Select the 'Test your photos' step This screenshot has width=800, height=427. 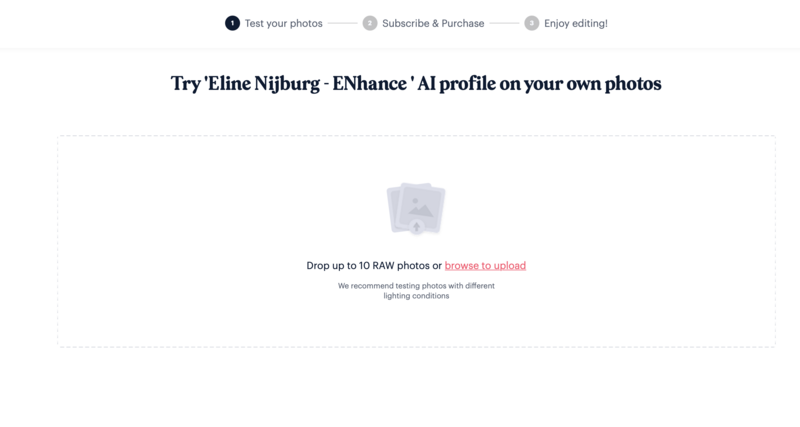click(x=284, y=23)
